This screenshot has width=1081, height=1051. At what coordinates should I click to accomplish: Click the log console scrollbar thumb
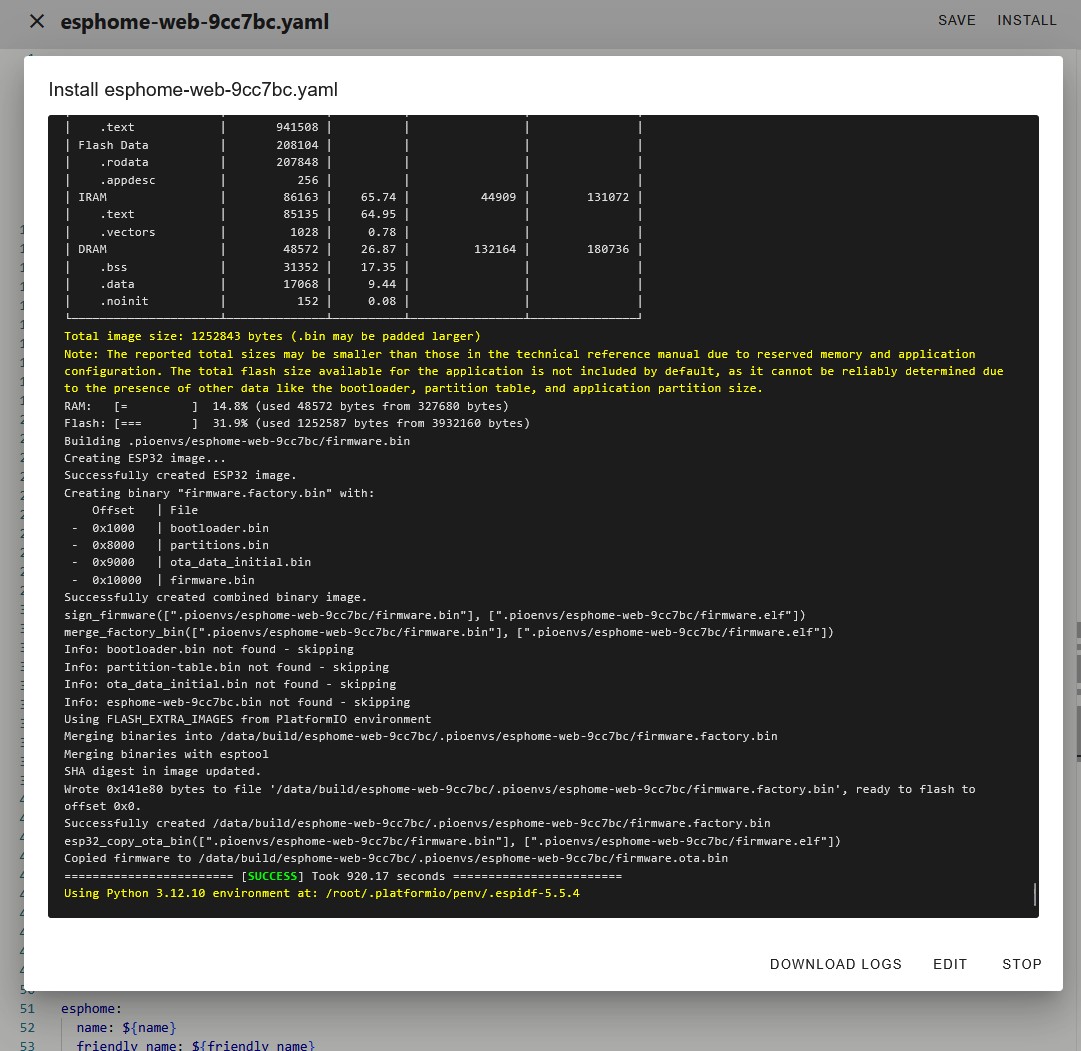click(1035, 894)
